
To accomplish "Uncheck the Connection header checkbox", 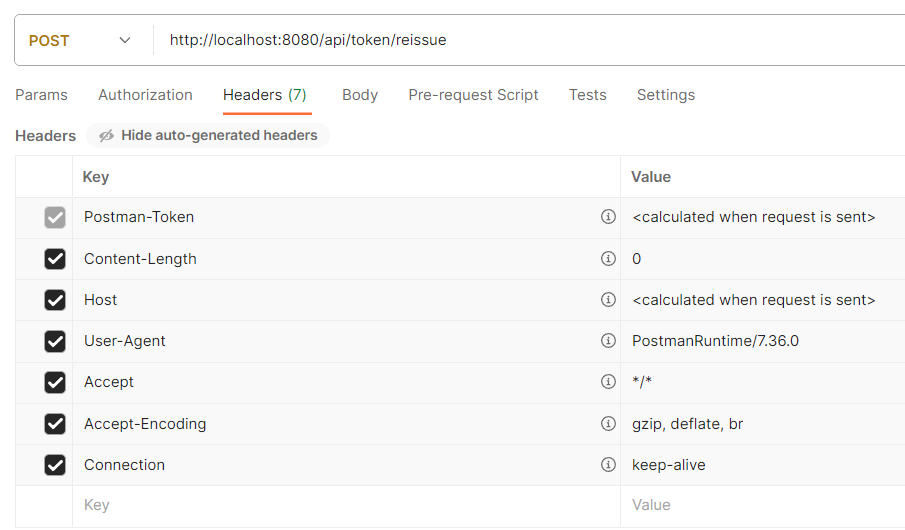I will (55, 465).
